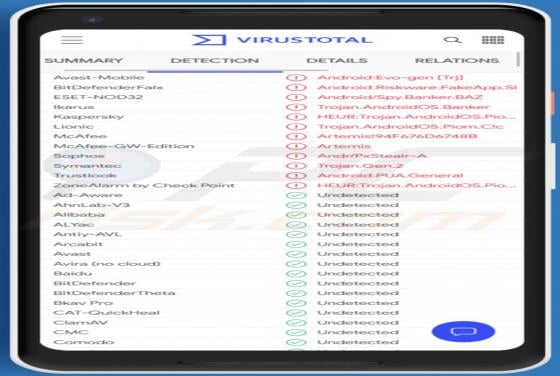Screen dimensions: 560x376
Task: Click the green check for Ad-Aware
Action: 296,195
